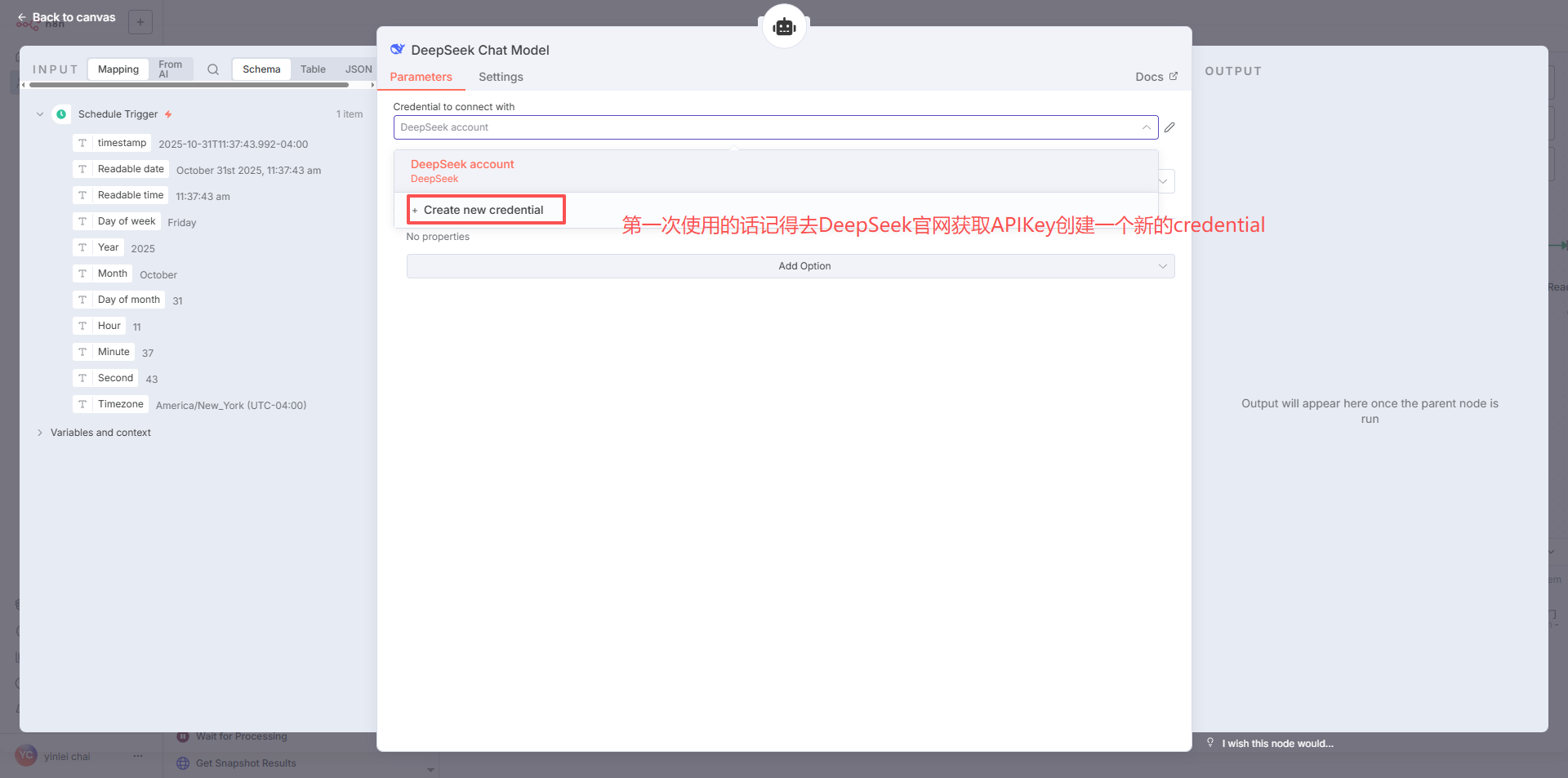Select the Schema view
The height and width of the screenshot is (778, 1568).
pyautogui.click(x=261, y=69)
